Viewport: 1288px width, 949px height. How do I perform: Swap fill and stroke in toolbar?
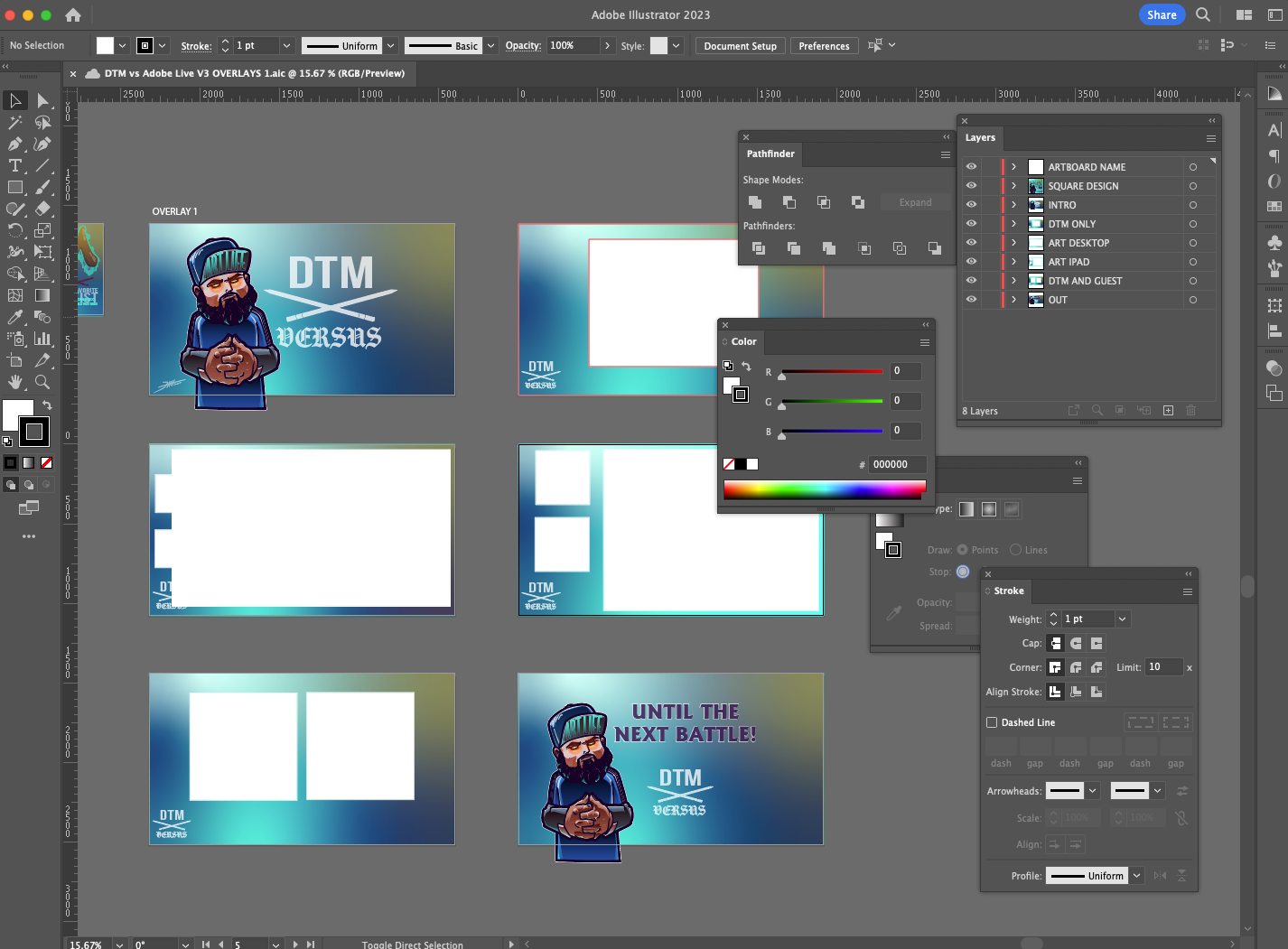(x=47, y=405)
